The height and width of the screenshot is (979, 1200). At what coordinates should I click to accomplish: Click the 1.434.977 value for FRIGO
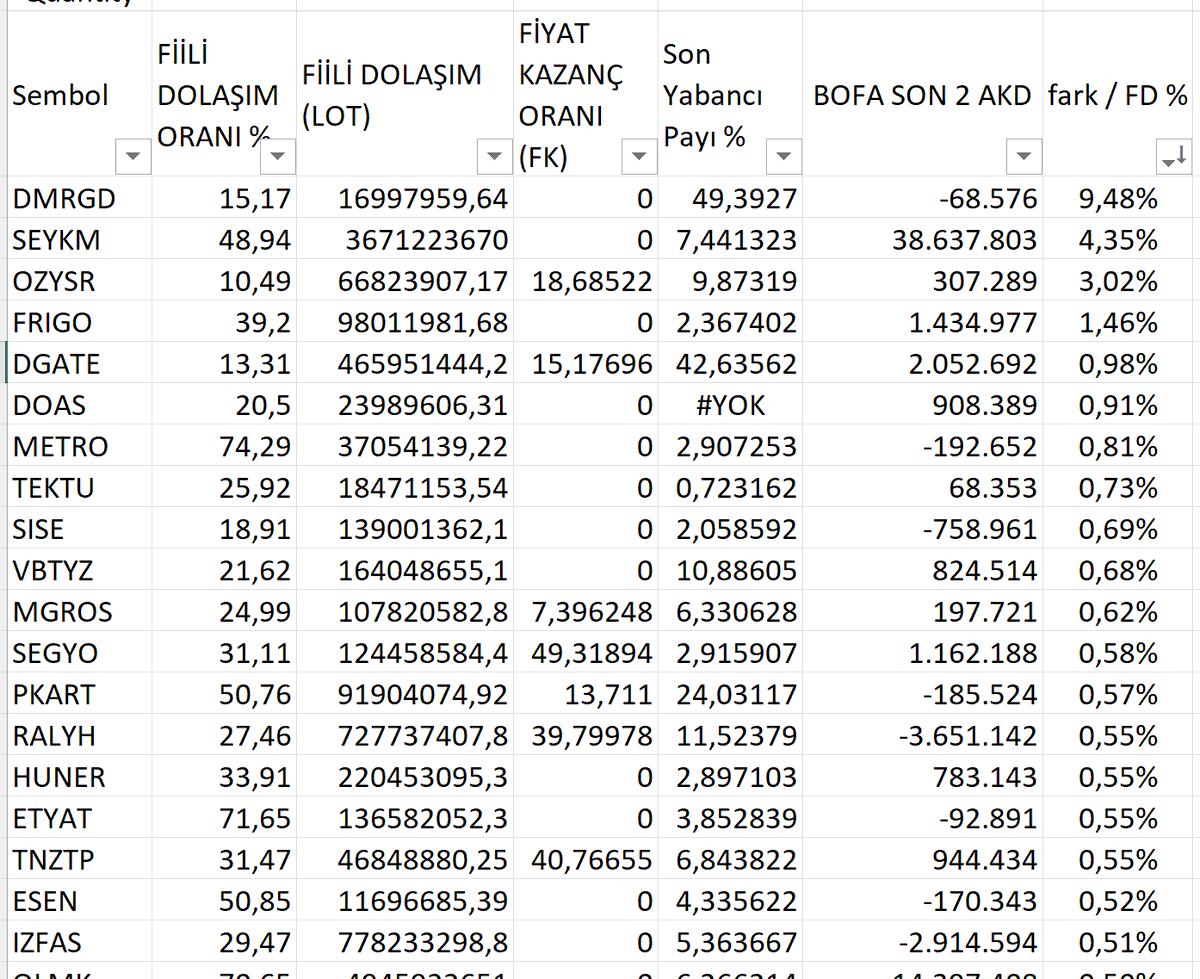[922, 323]
